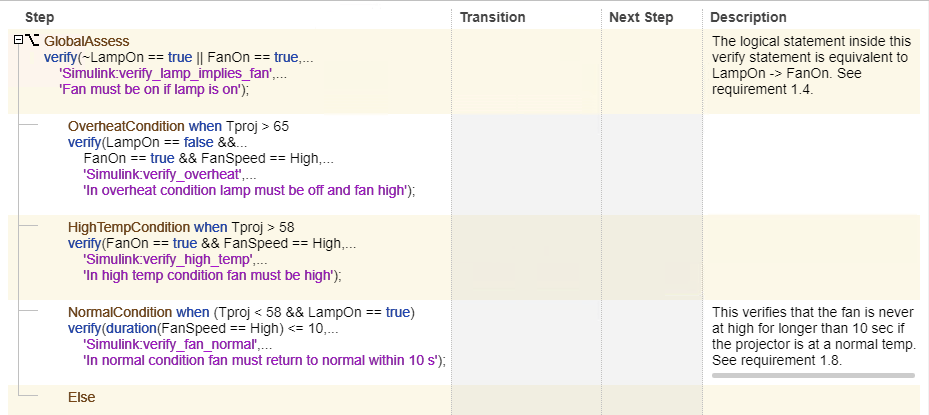Click the when-decomposition icon beside GlobalAssess
Viewport: 929px width, 415px height.
[x=32, y=41]
